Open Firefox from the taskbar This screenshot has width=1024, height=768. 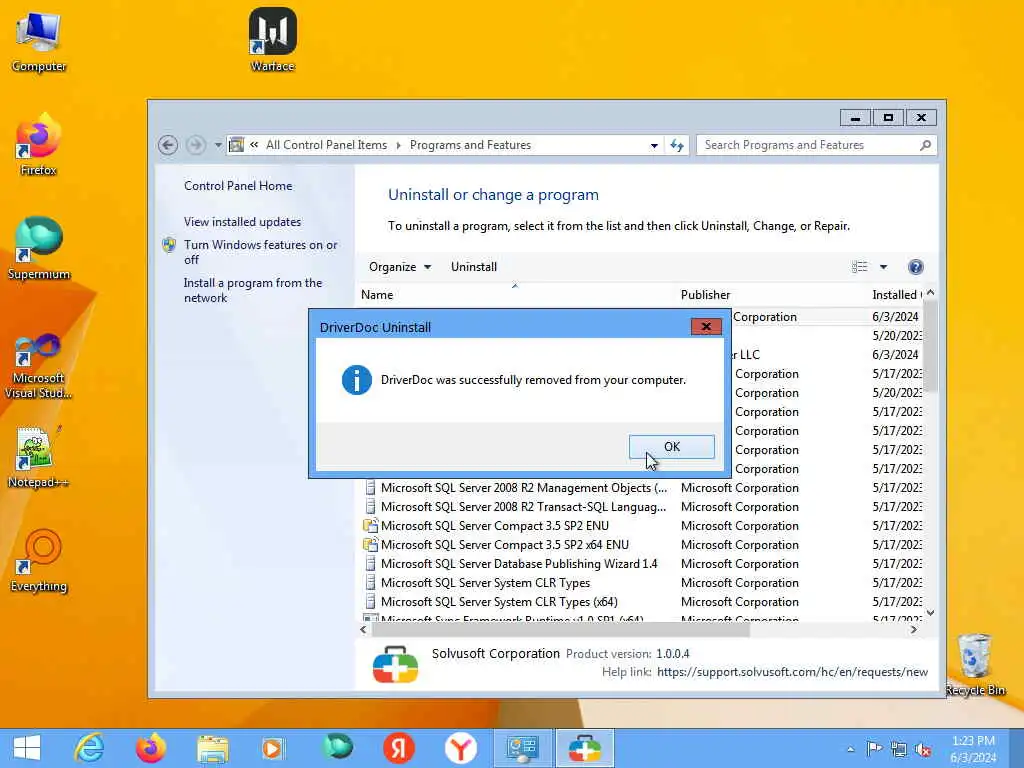tap(151, 748)
